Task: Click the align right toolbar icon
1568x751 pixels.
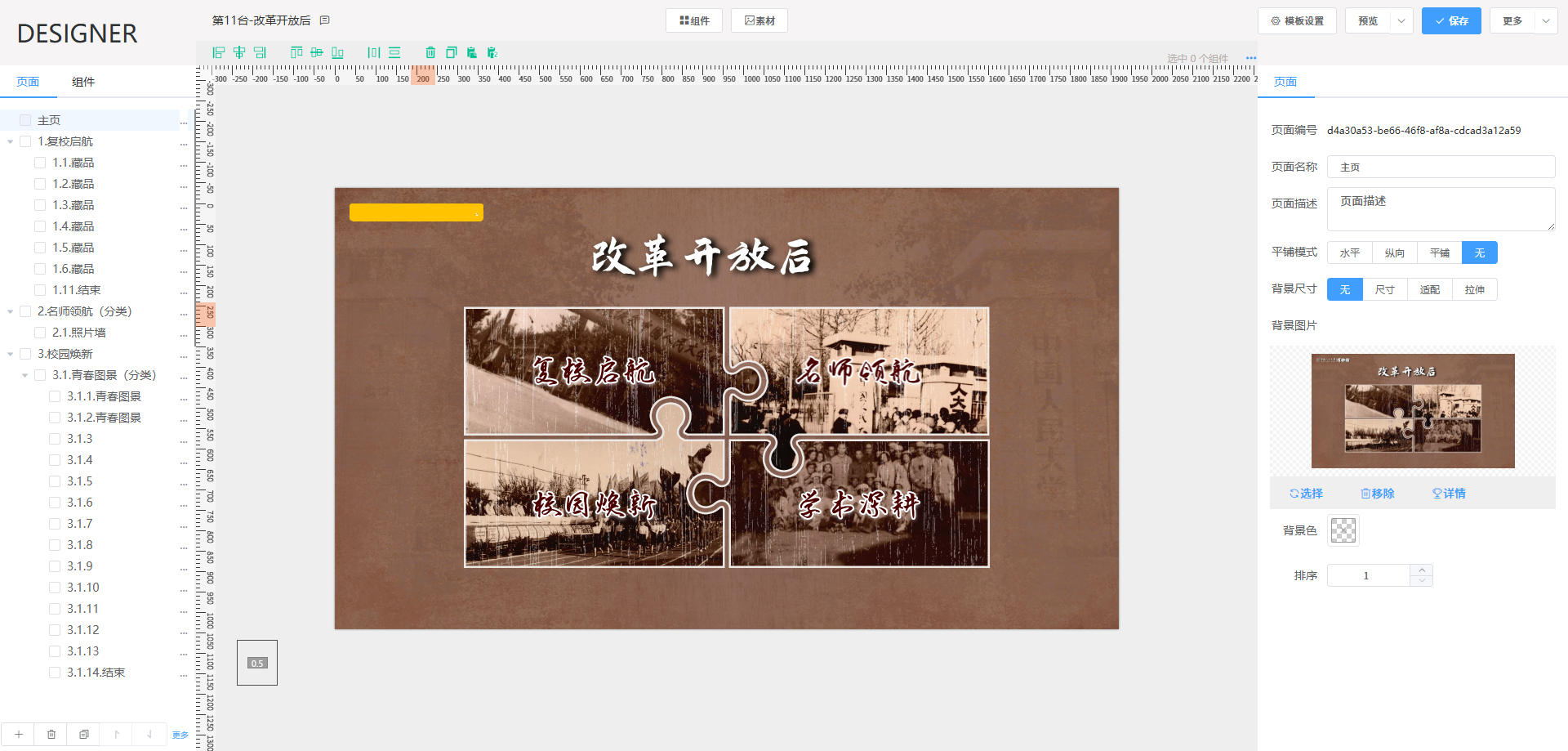Action: (x=260, y=52)
